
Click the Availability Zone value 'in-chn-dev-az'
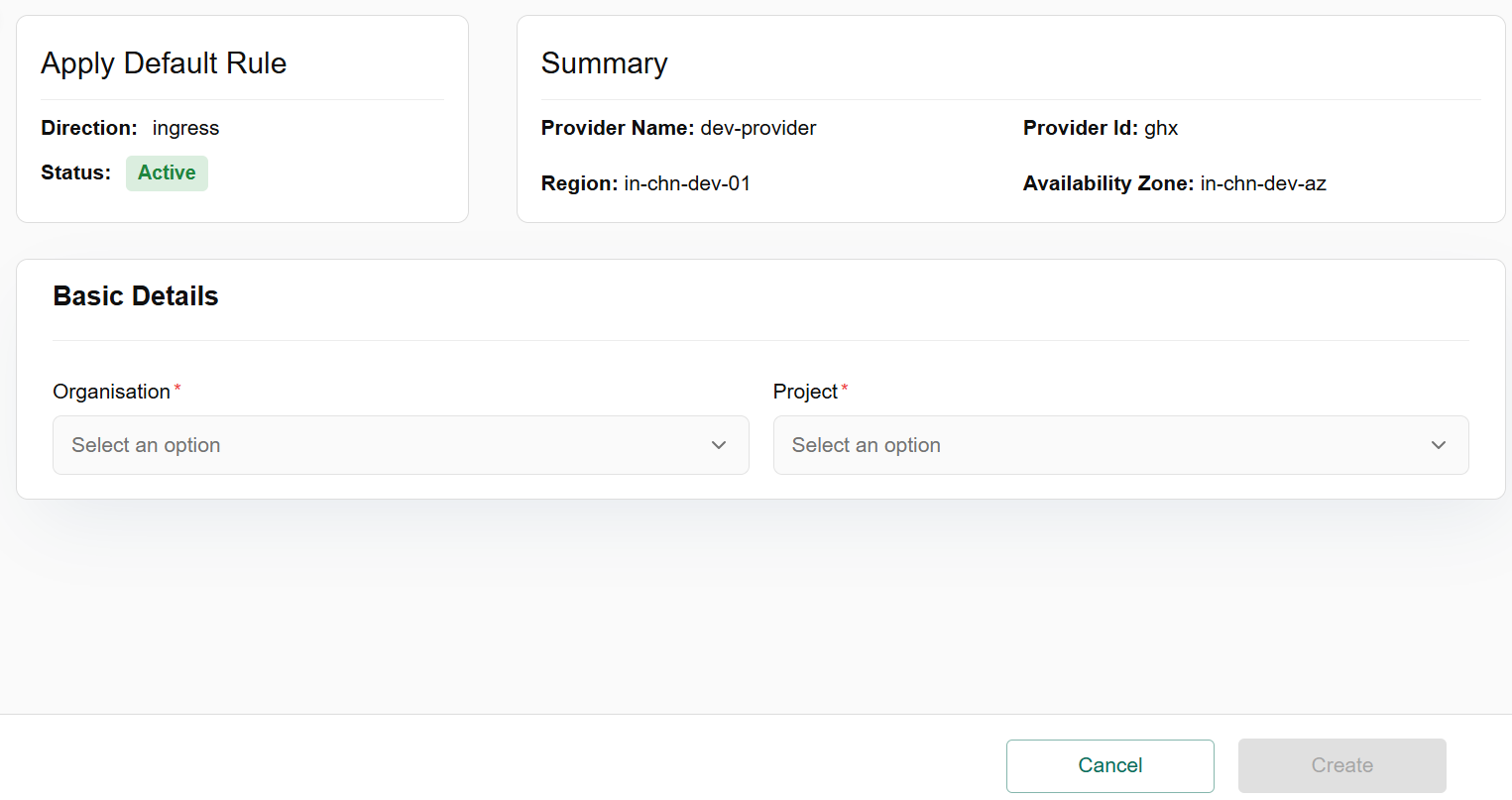[x=1263, y=183]
